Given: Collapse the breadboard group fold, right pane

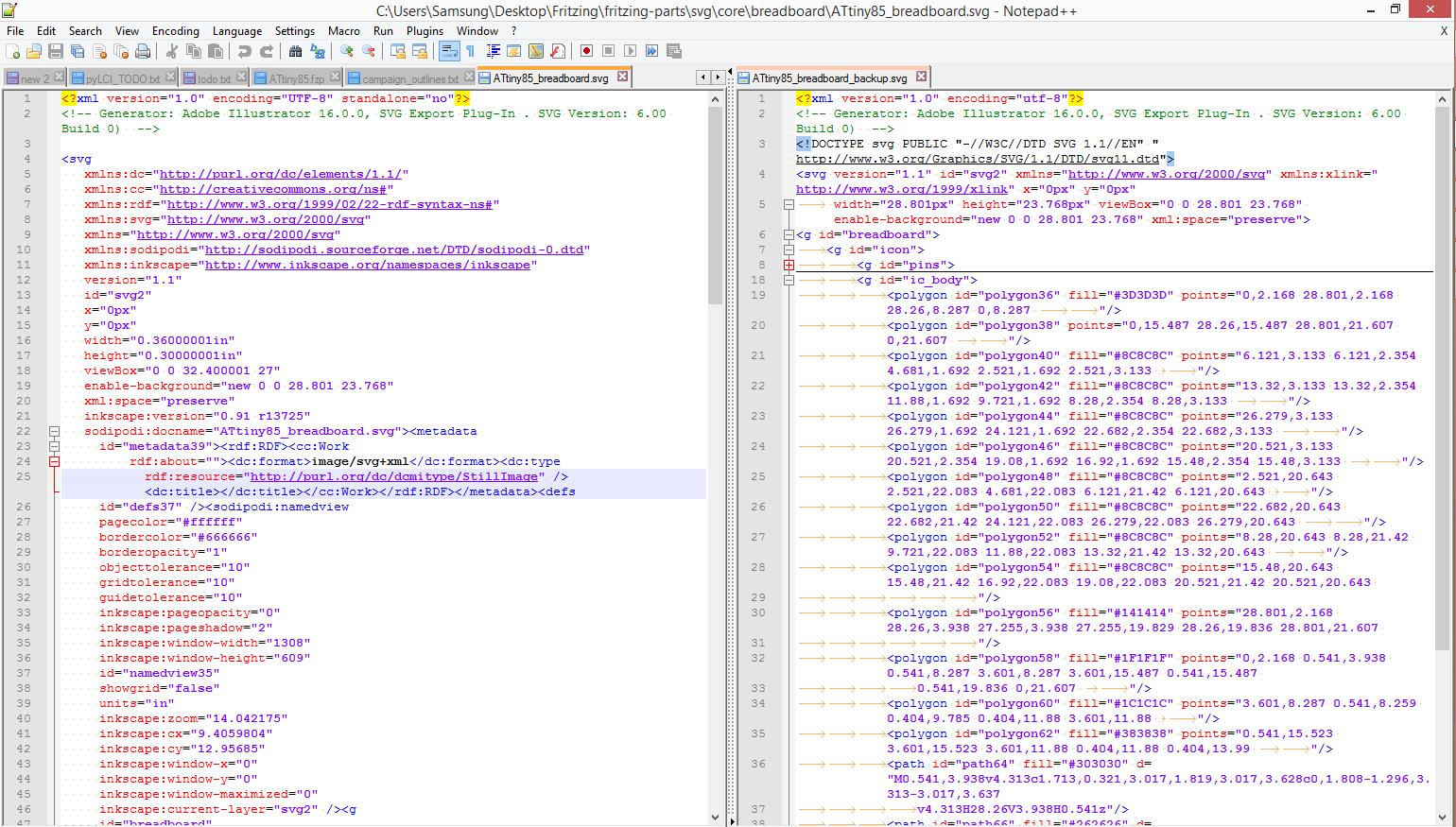Looking at the screenshot, I should 789,234.
